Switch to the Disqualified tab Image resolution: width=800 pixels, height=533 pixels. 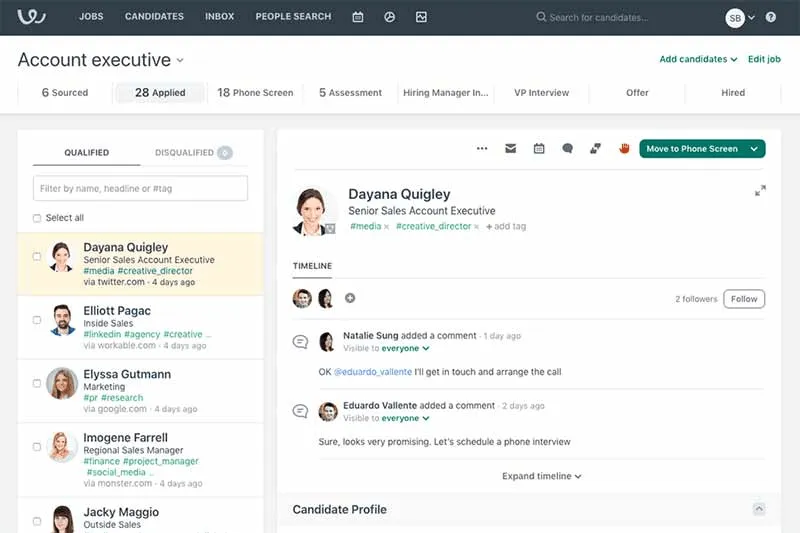[193, 153]
